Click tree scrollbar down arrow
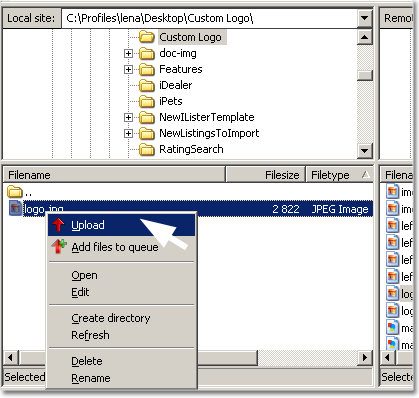The image size is (419, 398). coord(365,151)
